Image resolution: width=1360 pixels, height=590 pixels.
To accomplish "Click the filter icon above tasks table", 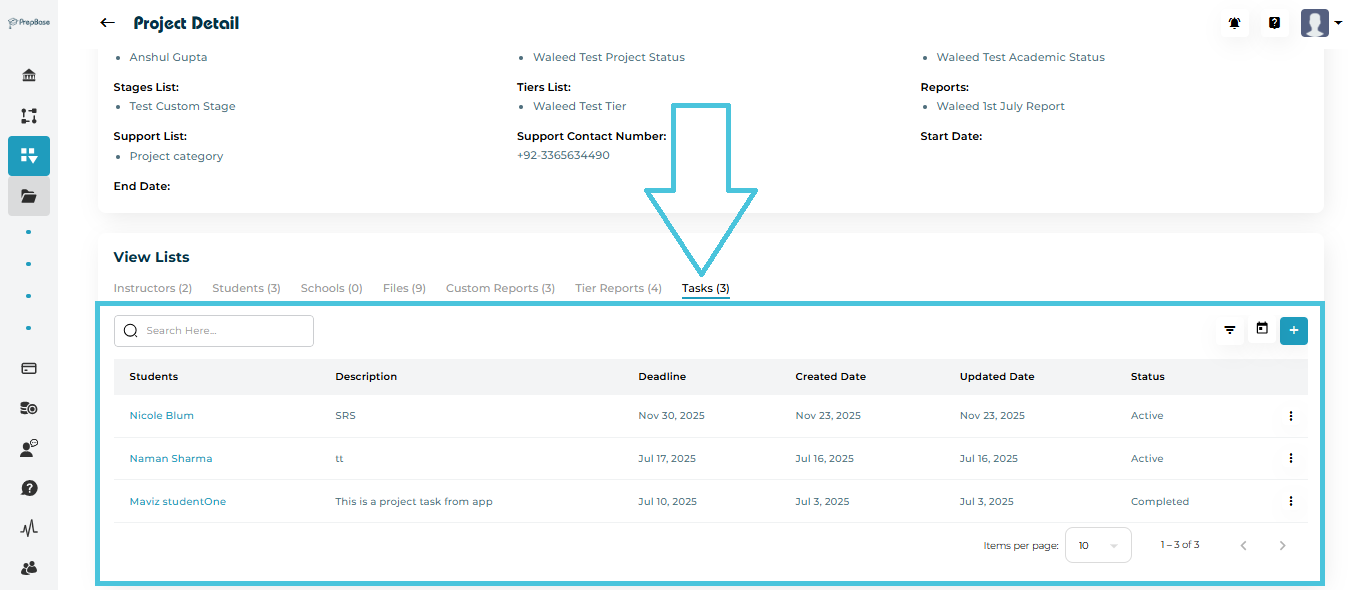I will click(x=1230, y=330).
